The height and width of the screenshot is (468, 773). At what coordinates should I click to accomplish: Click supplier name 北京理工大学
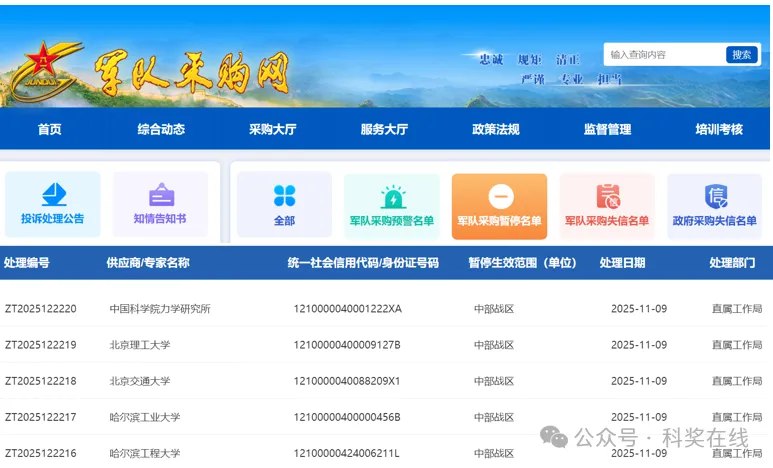[x=140, y=345]
